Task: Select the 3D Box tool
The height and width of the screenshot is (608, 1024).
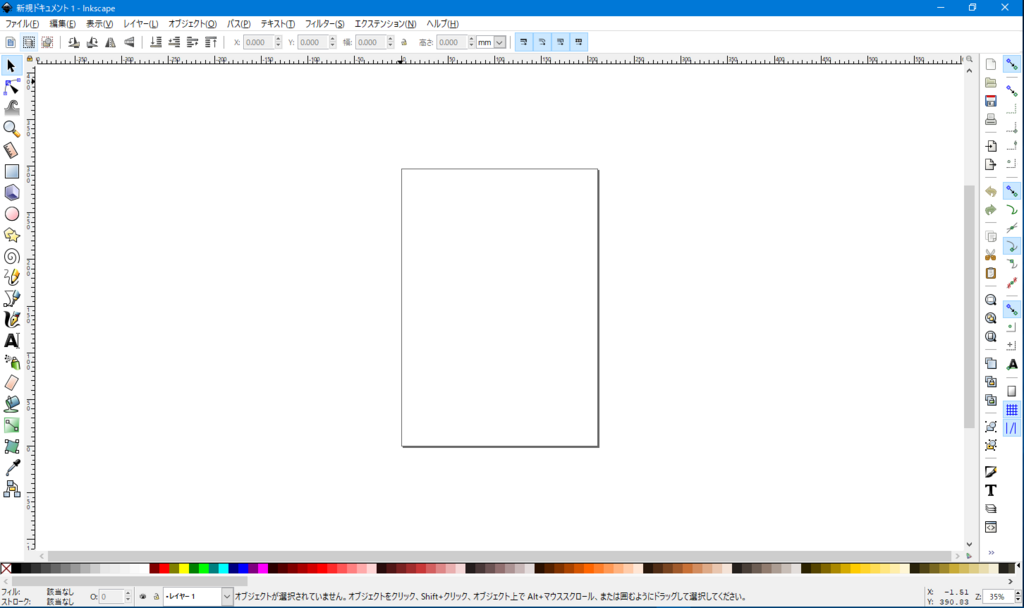Action: coord(11,193)
